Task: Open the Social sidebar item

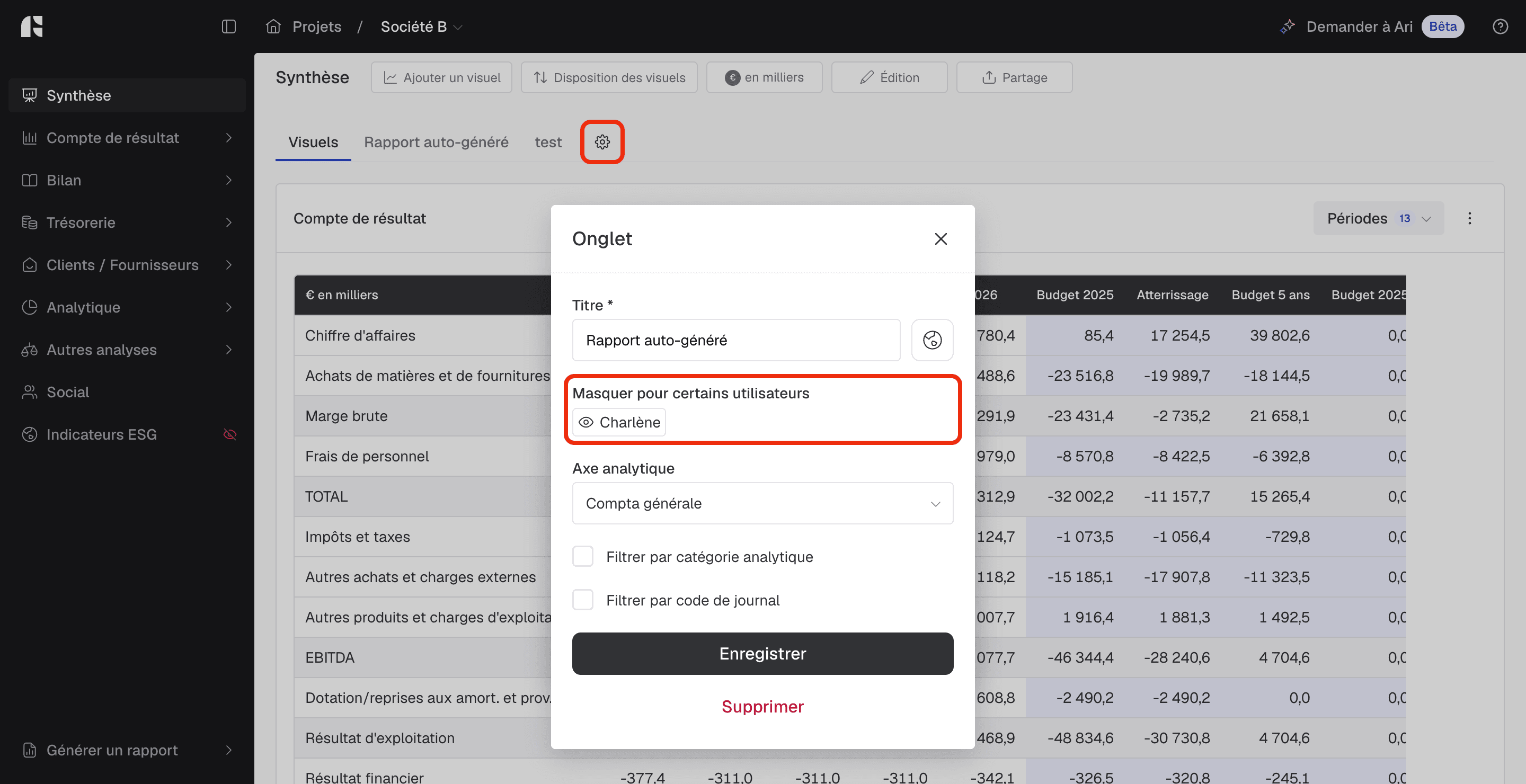Action: coord(127,392)
